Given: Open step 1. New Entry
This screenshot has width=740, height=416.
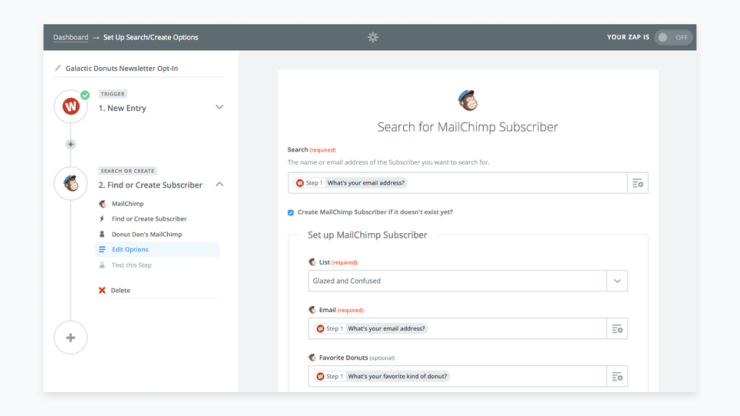Looking at the screenshot, I should pyautogui.click(x=122, y=108).
